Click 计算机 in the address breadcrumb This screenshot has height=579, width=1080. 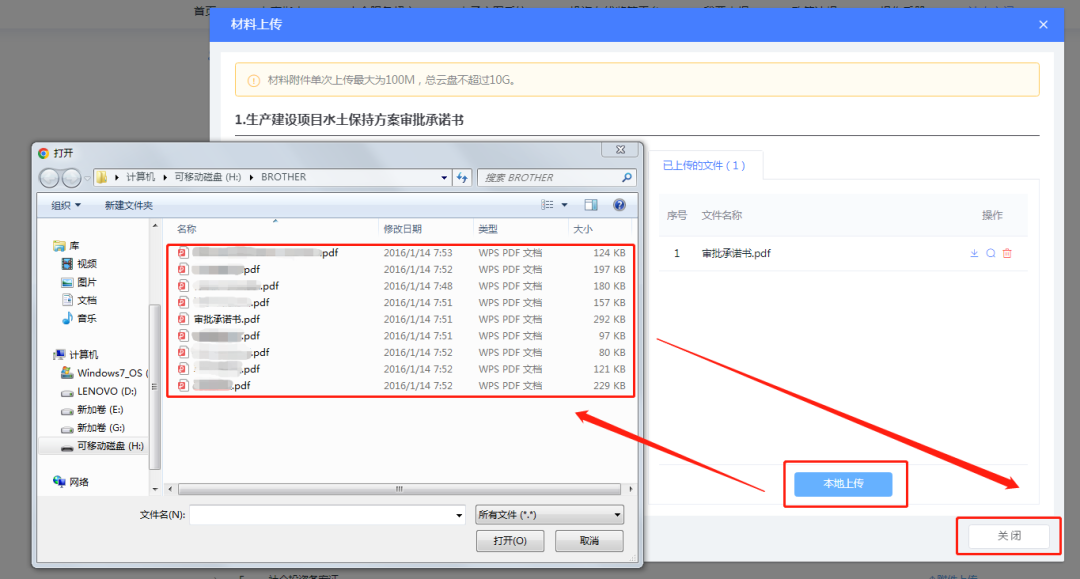141,177
